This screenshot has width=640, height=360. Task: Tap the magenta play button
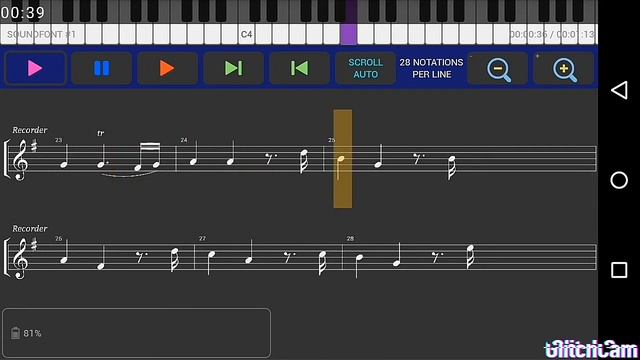click(x=35, y=68)
